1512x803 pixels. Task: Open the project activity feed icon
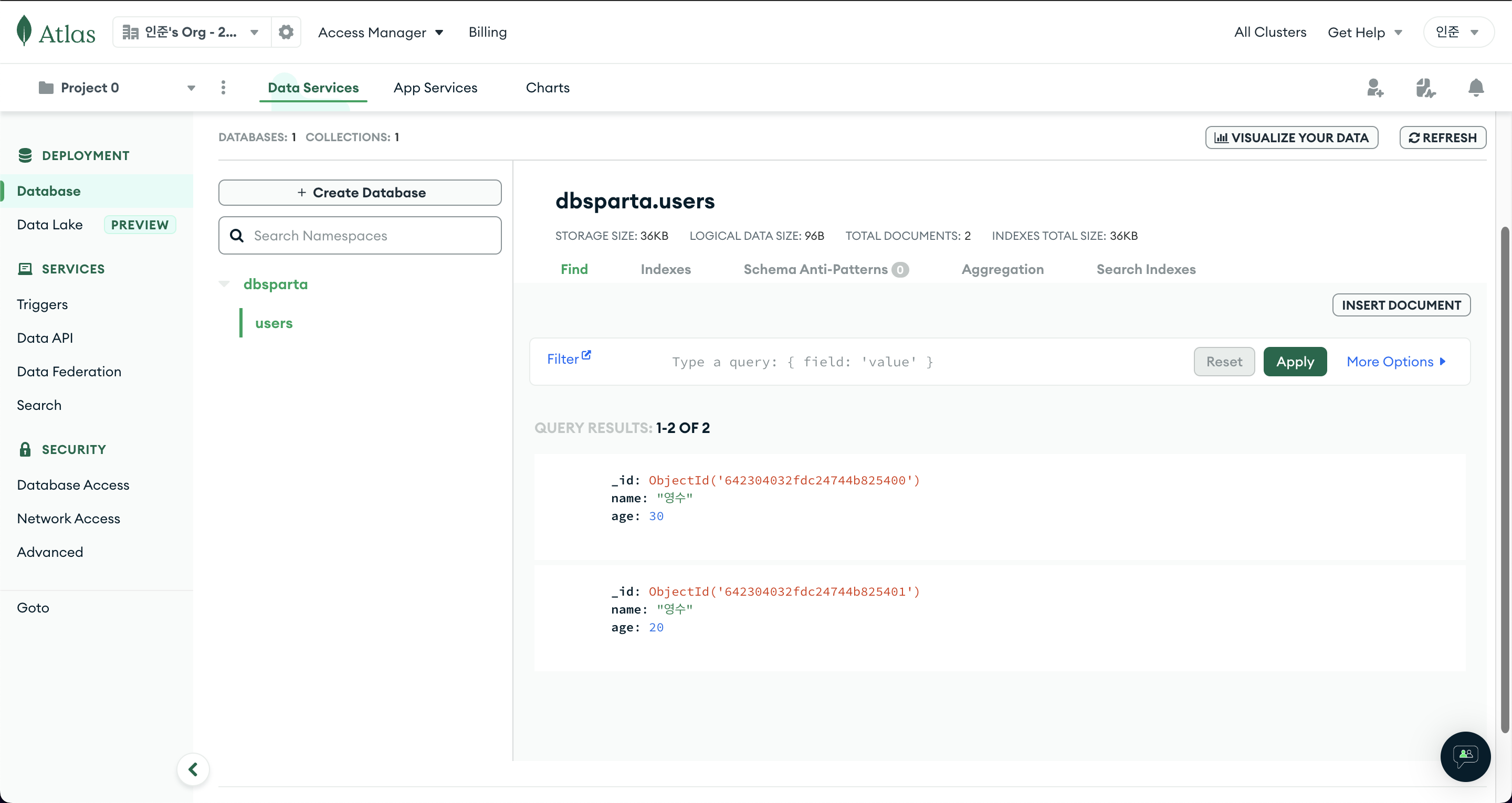click(1425, 88)
